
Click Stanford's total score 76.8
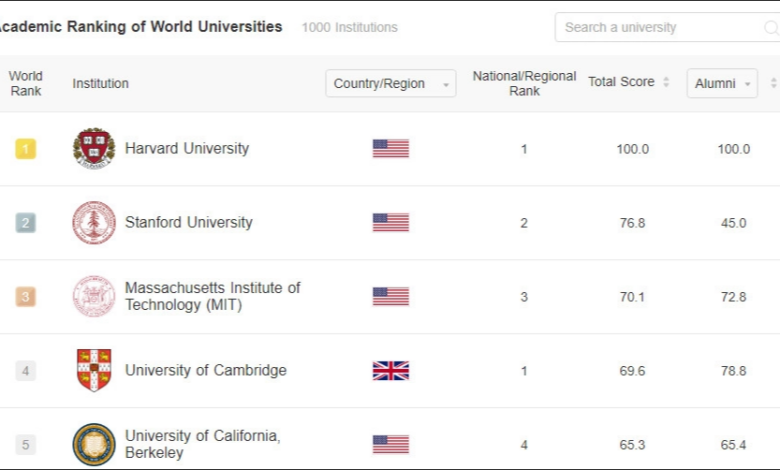[x=632, y=223]
